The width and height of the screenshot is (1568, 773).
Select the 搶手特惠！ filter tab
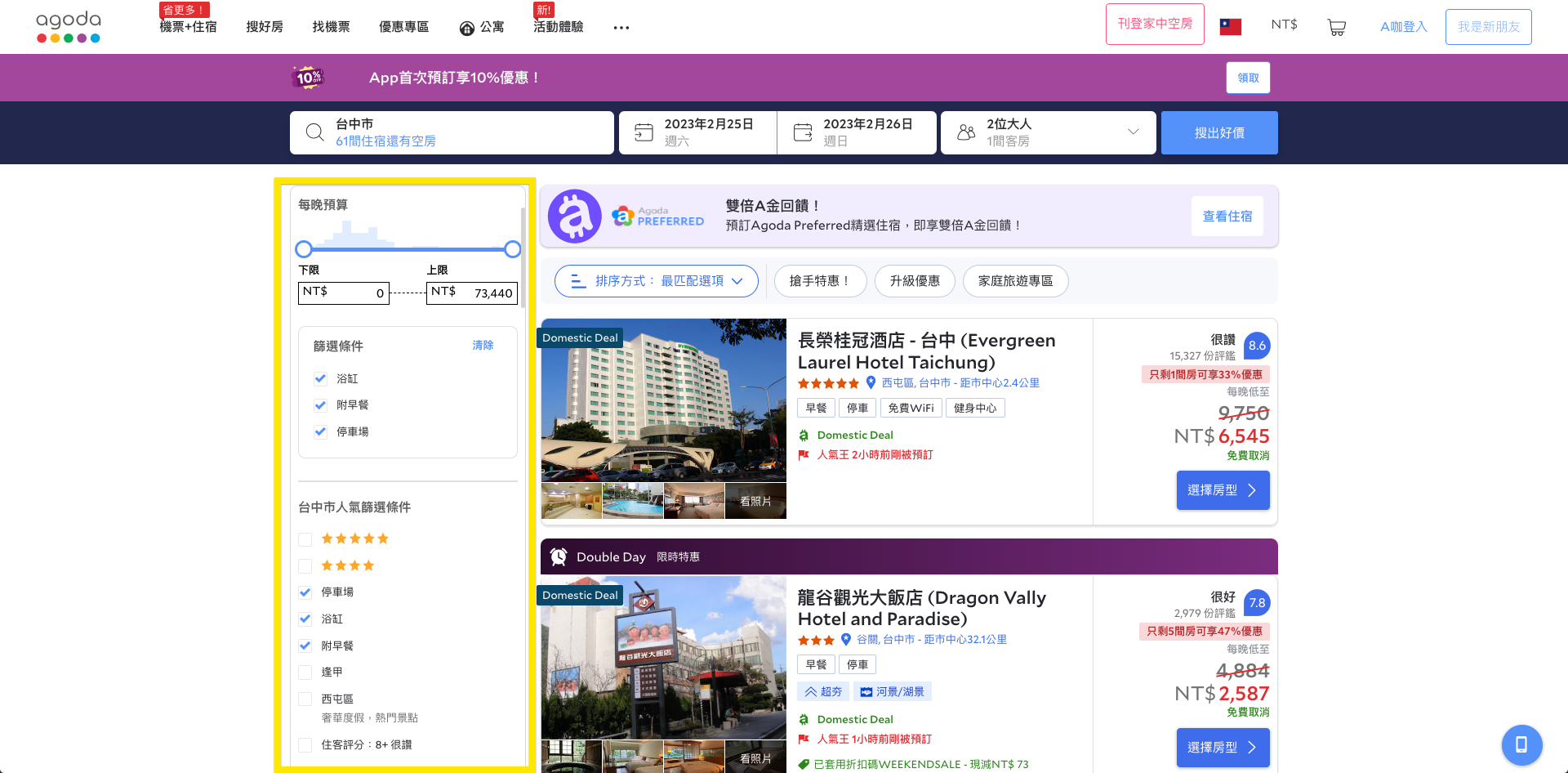tap(820, 281)
